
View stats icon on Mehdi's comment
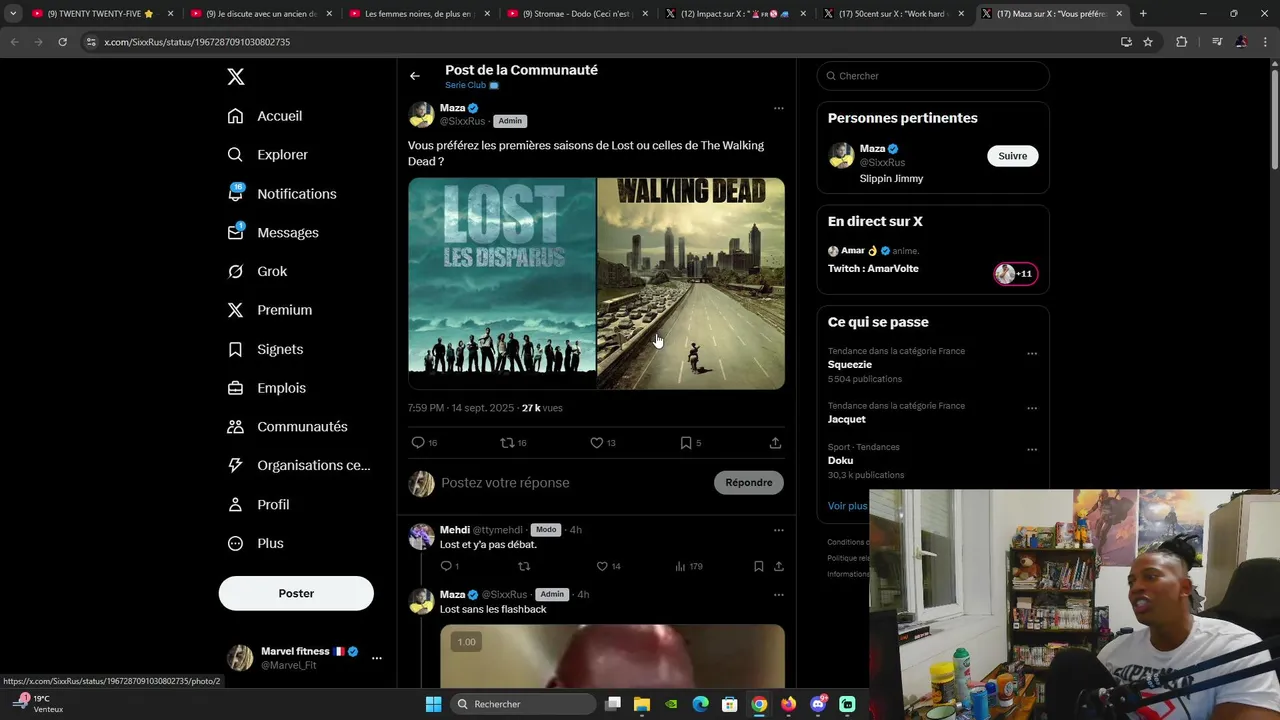pyautogui.click(x=680, y=566)
